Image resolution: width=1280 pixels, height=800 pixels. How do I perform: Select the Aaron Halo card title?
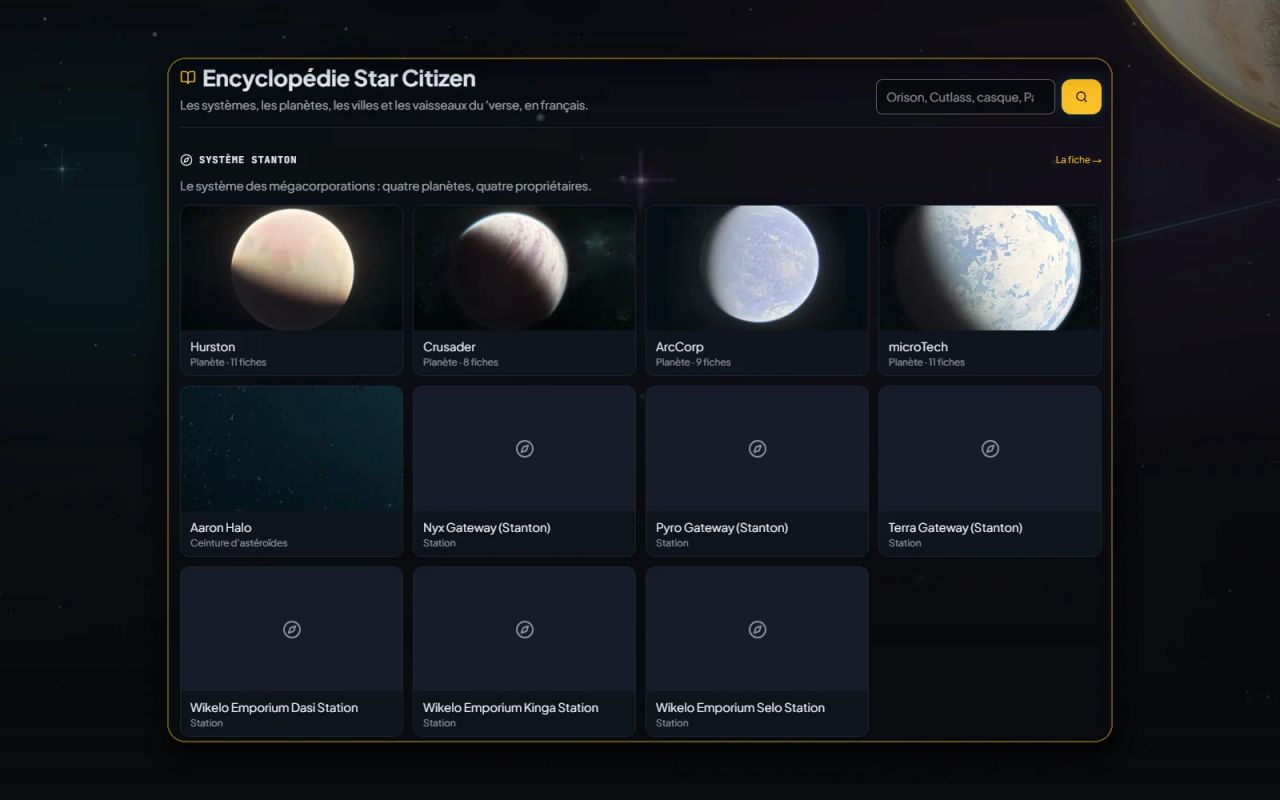pyautogui.click(x=221, y=528)
